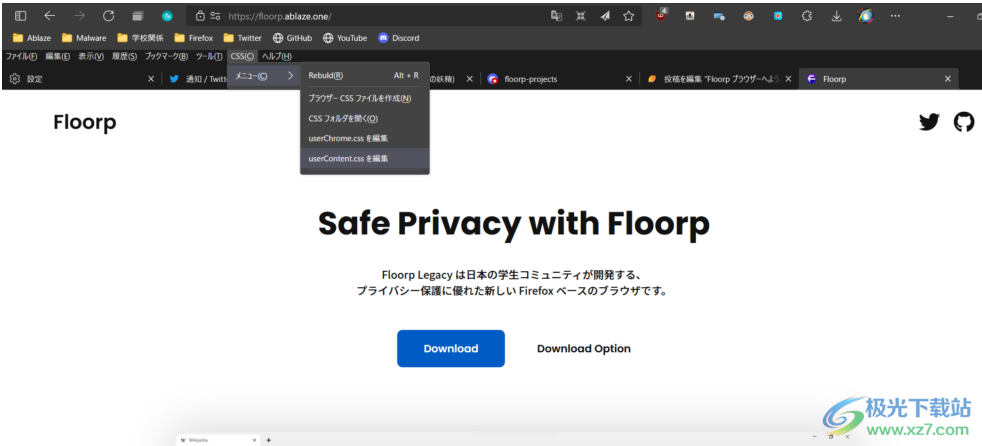Open Floorp's GitHub page via octocat icon

point(964,122)
